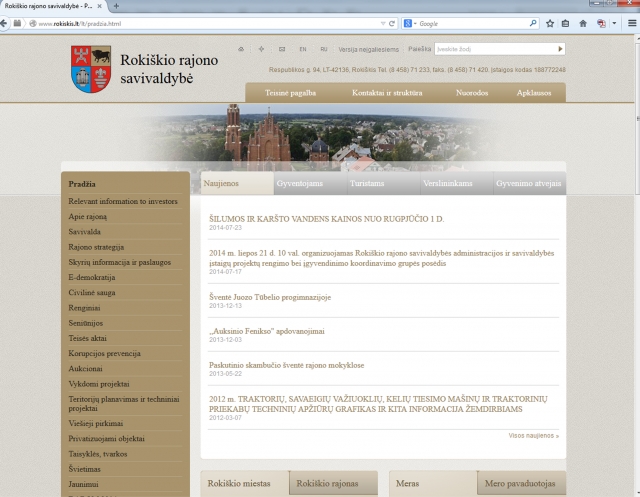The width and height of the screenshot is (640, 497).
Task: Click the envelope email icon in header
Action: 282,49
